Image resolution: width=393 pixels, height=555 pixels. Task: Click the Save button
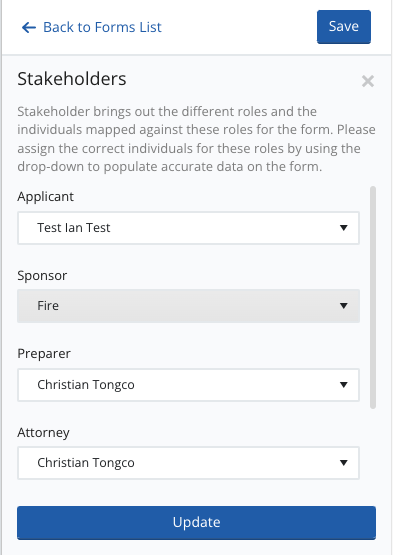pyautogui.click(x=344, y=27)
